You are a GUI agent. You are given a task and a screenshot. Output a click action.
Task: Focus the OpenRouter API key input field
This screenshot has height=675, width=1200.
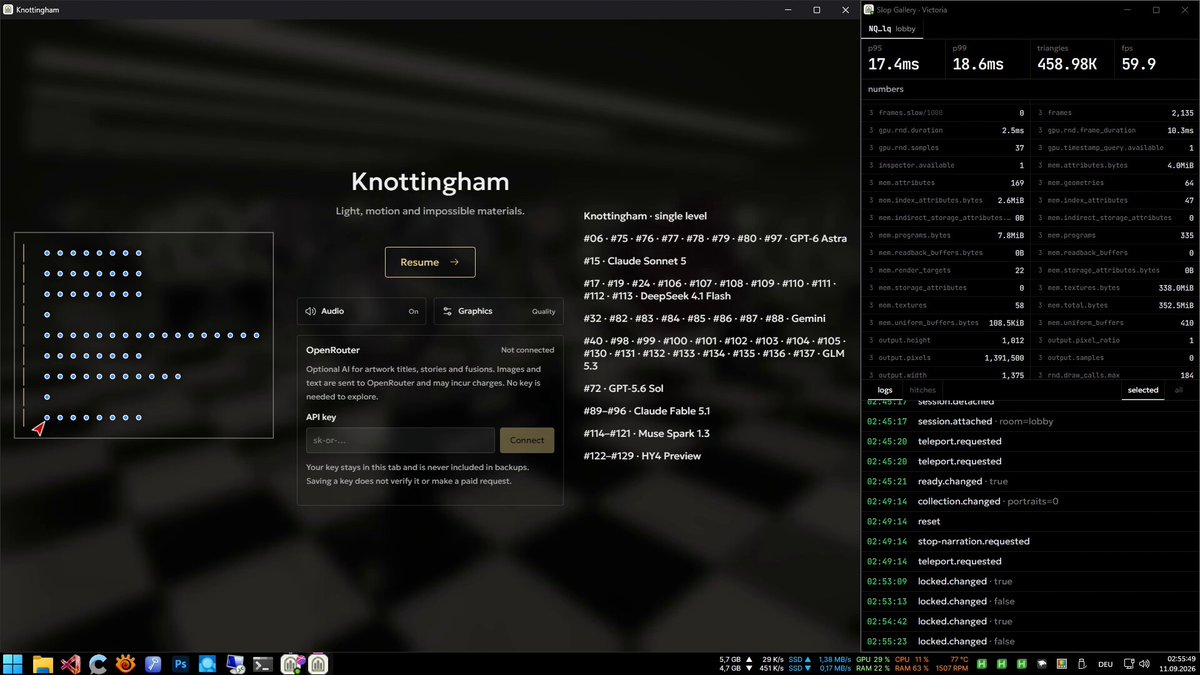click(x=400, y=440)
